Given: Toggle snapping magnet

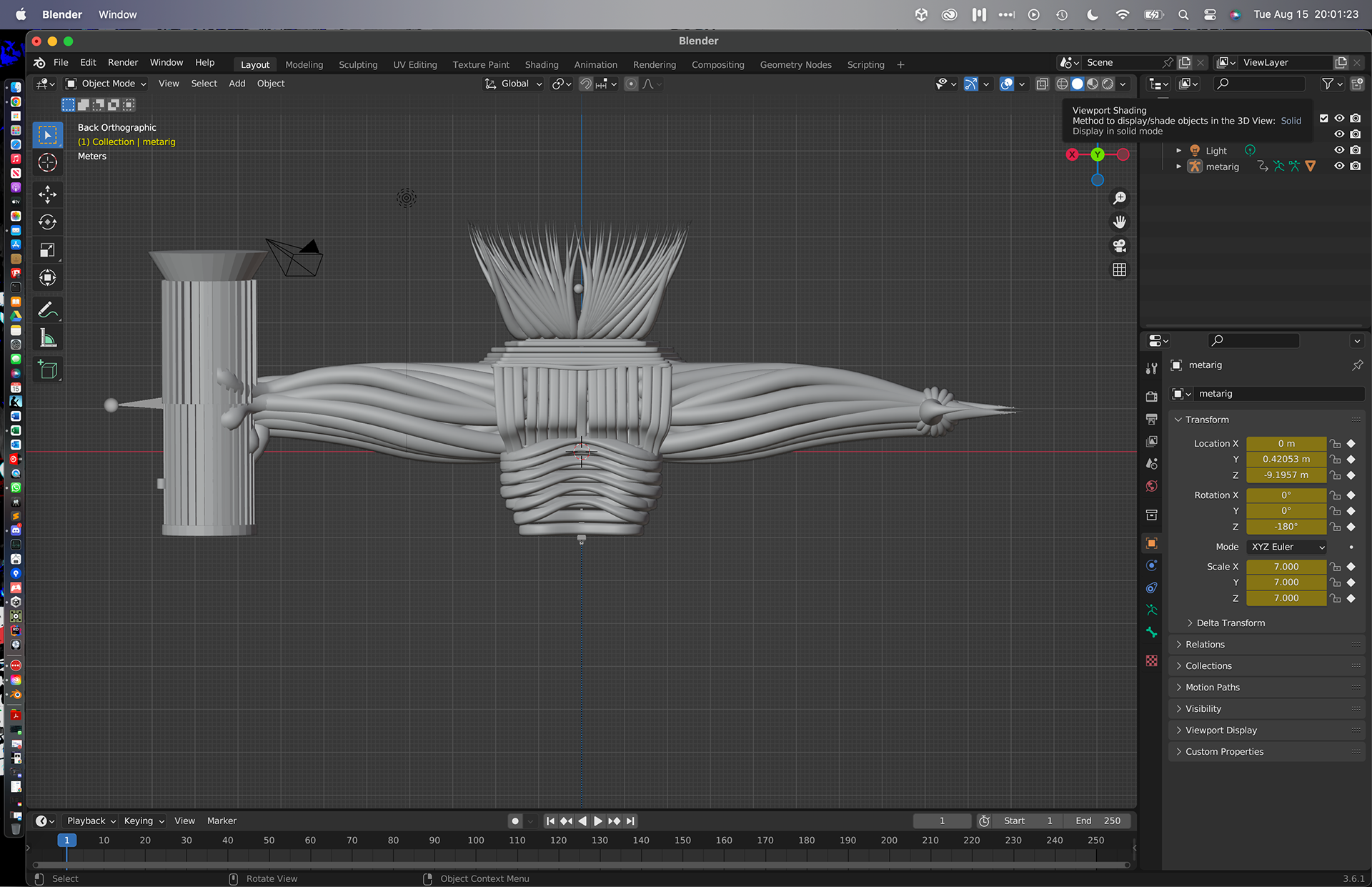Looking at the screenshot, I should pyautogui.click(x=585, y=84).
